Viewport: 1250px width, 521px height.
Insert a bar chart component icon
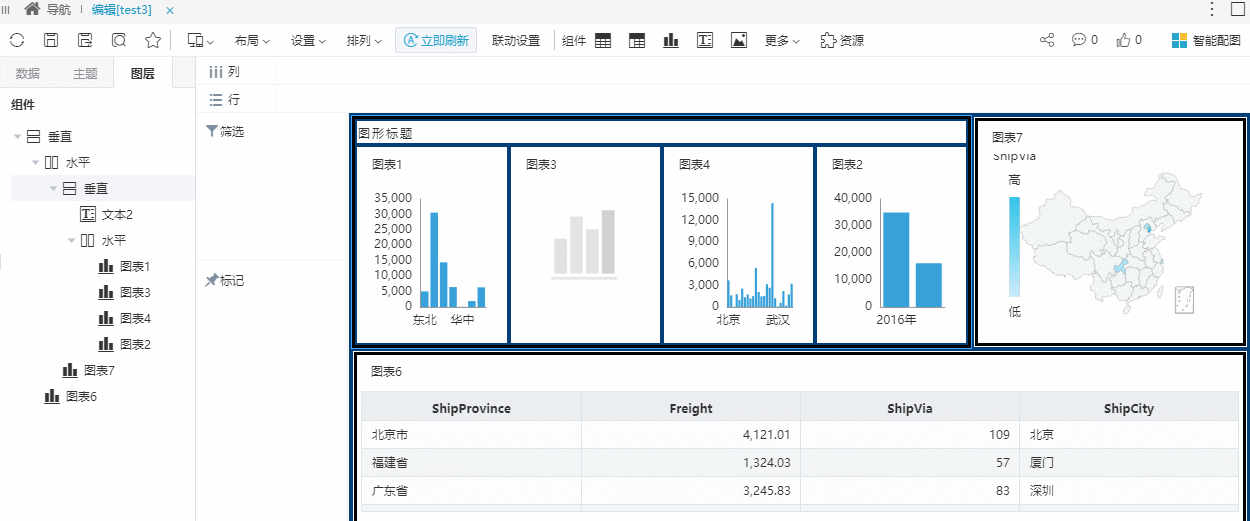click(x=671, y=41)
